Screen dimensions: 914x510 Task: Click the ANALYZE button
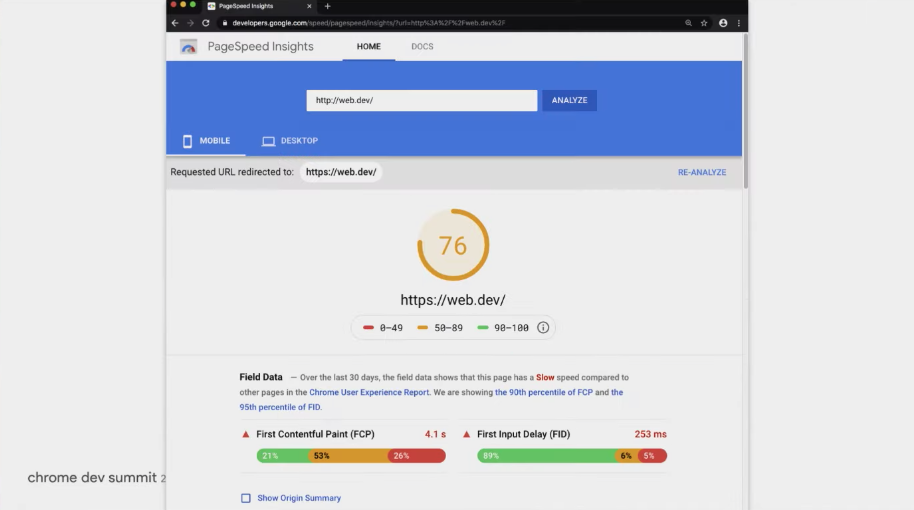570,100
